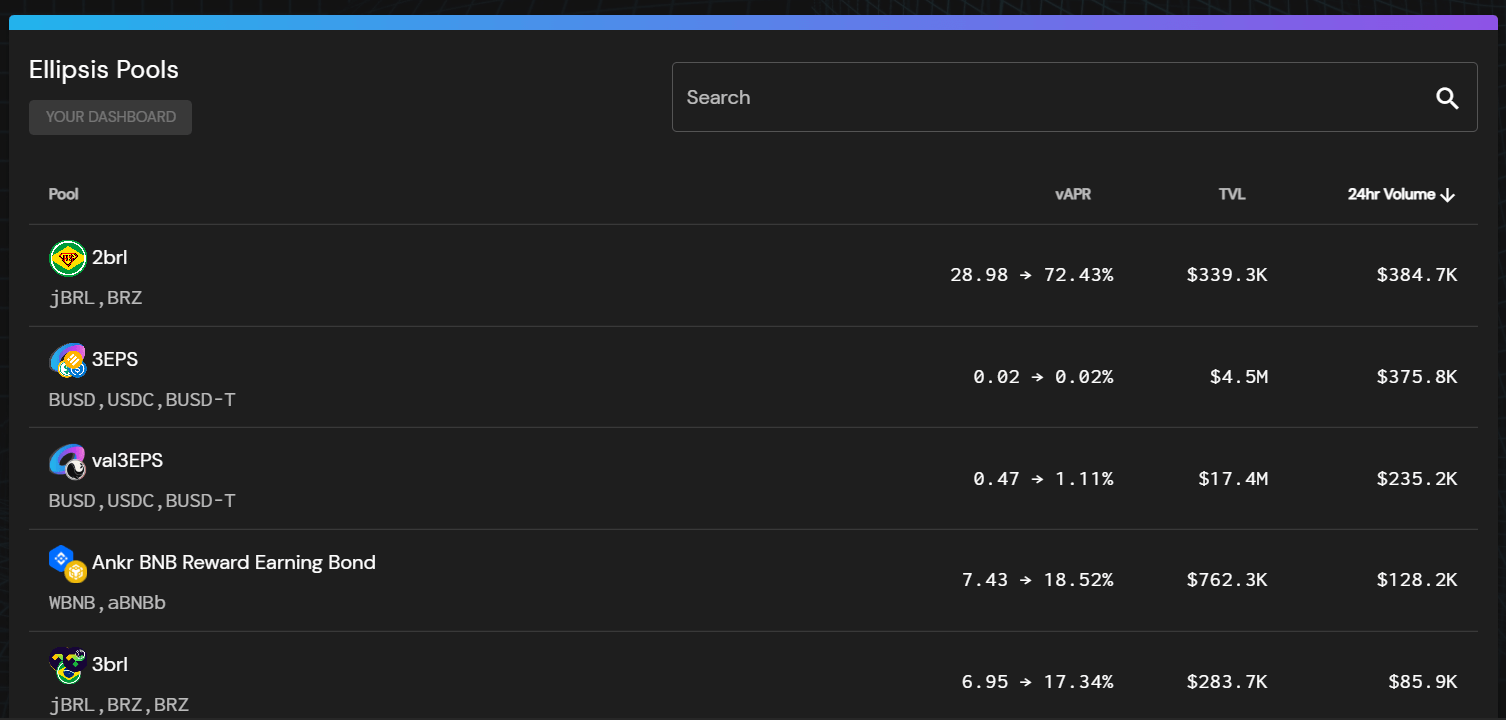The height and width of the screenshot is (720, 1506).
Task: Click vAPR value 28.98 → 72.43%
Action: point(1032,275)
